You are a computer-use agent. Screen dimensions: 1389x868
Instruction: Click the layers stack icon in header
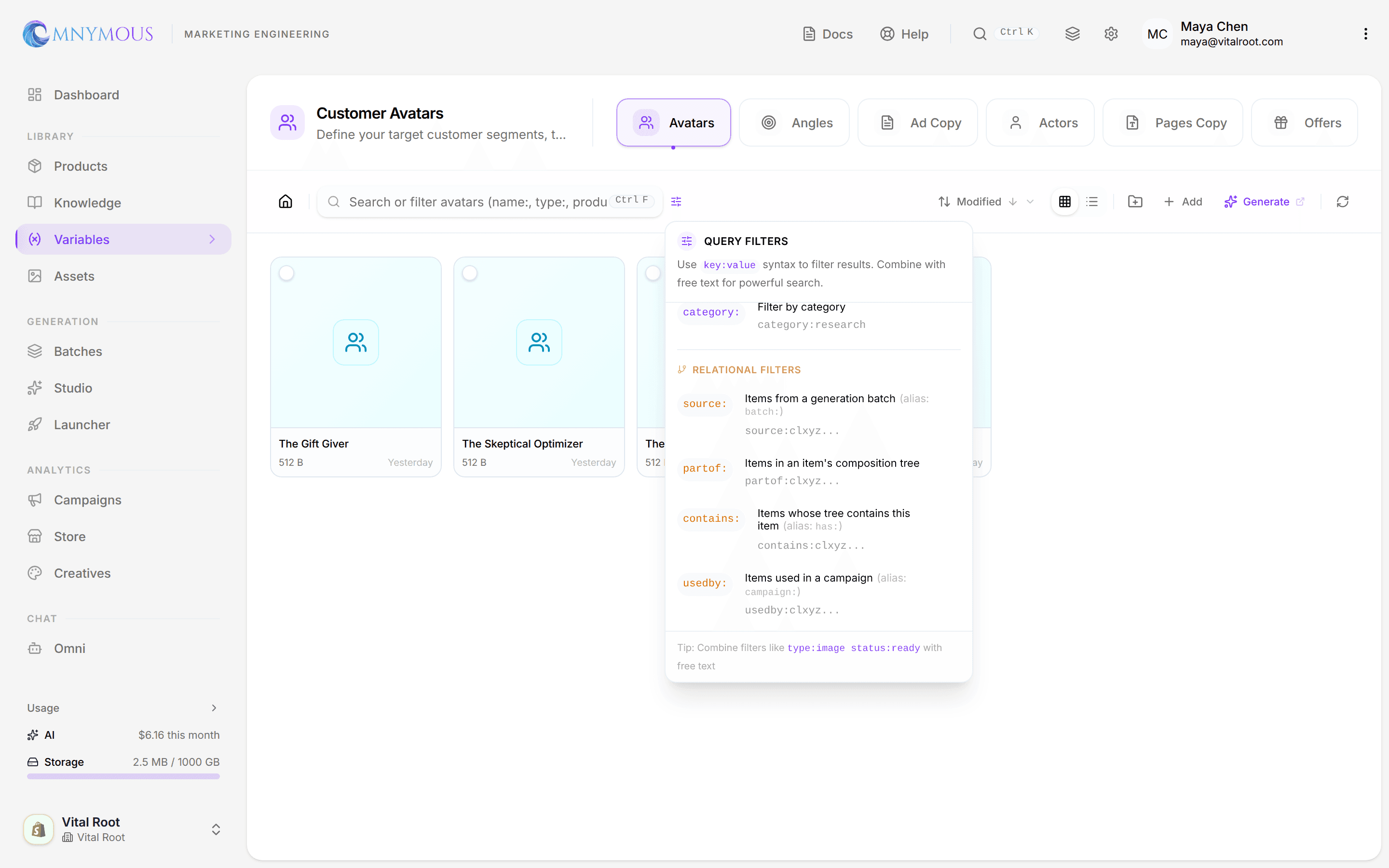(1072, 34)
